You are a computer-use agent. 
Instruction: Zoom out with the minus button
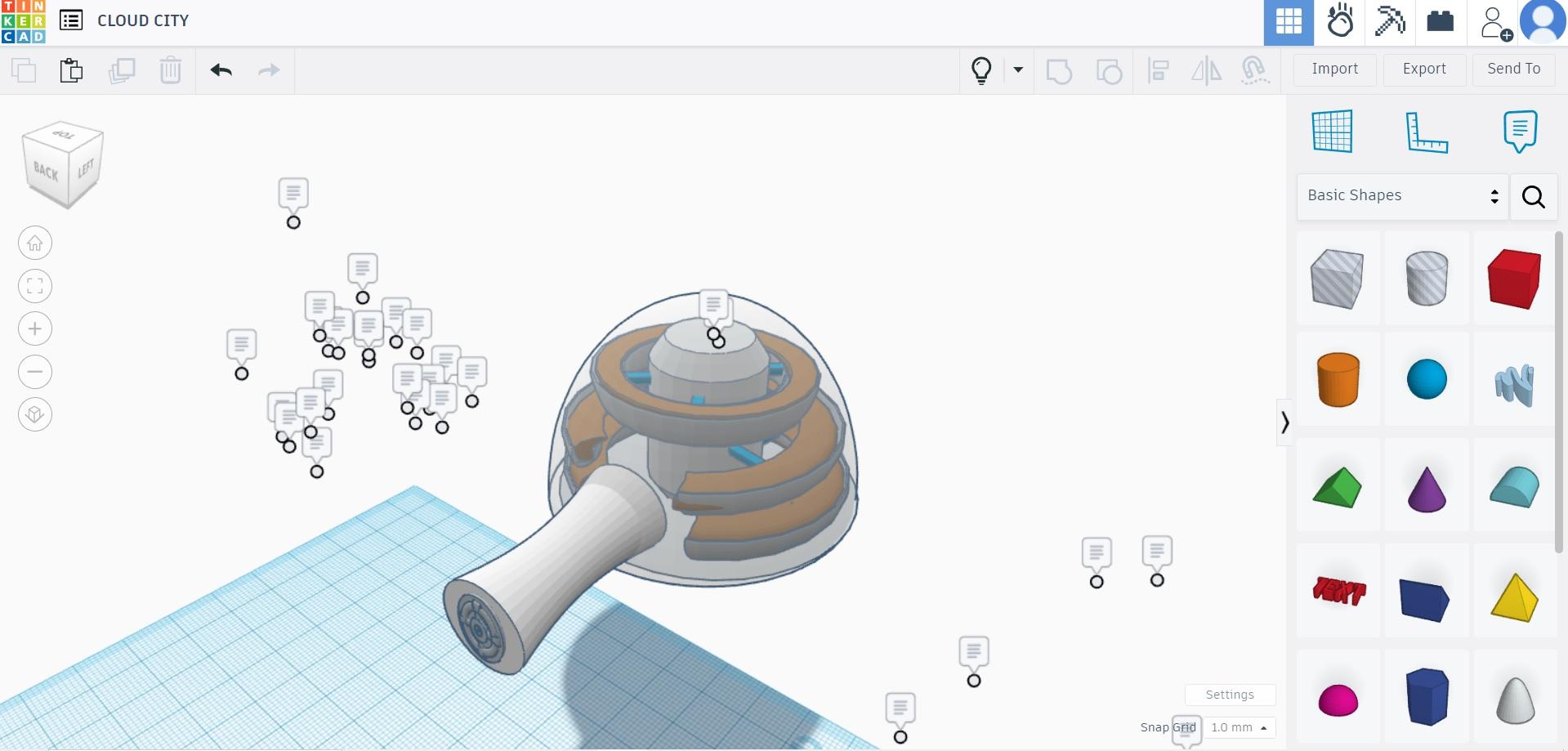(x=35, y=372)
